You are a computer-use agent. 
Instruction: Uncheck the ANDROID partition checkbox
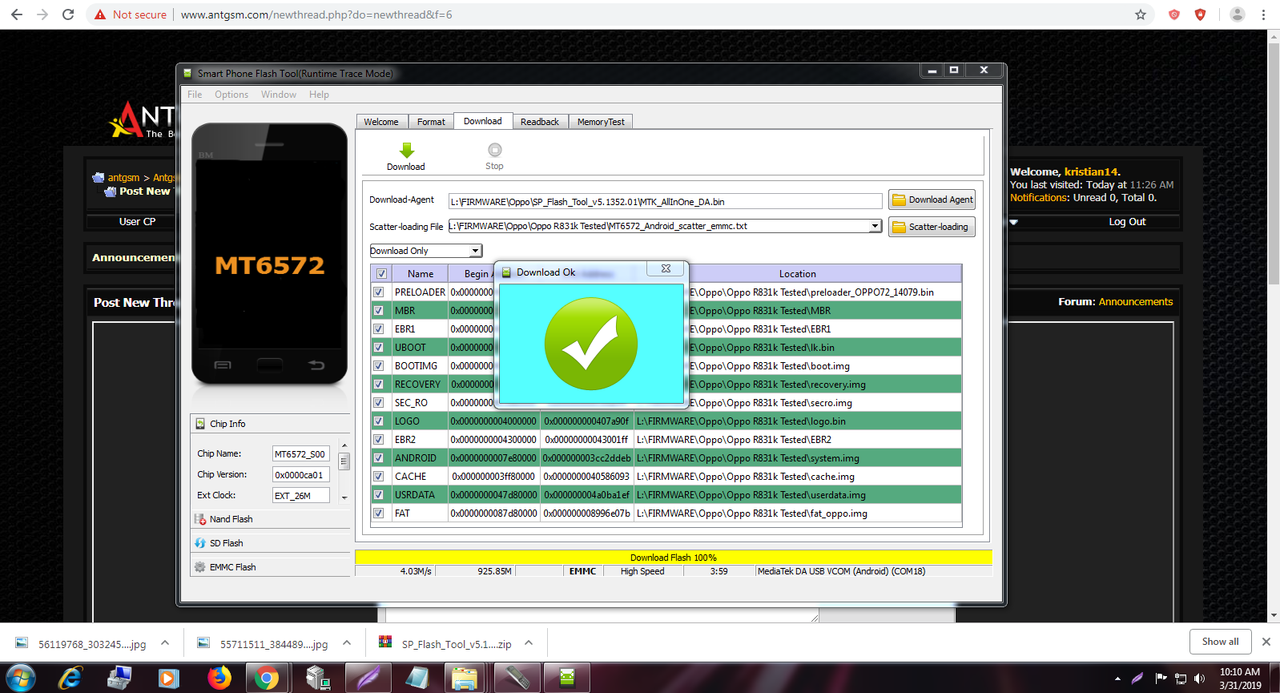tap(378, 458)
